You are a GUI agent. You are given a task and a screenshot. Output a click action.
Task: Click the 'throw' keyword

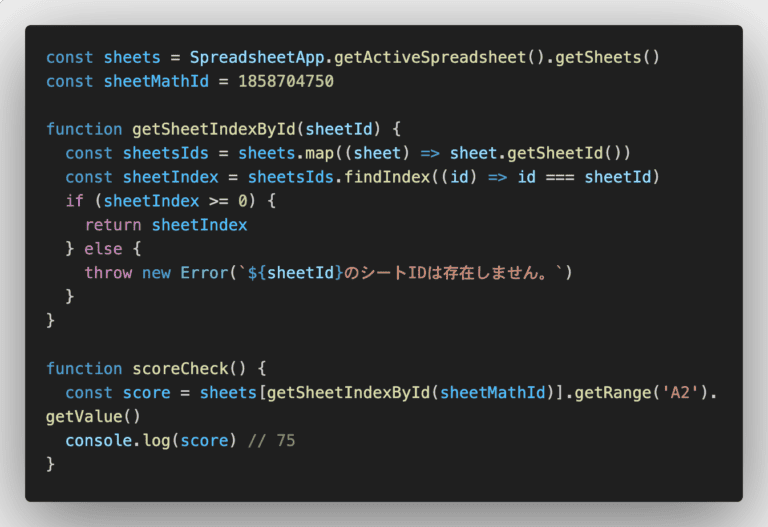(x=108, y=273)
